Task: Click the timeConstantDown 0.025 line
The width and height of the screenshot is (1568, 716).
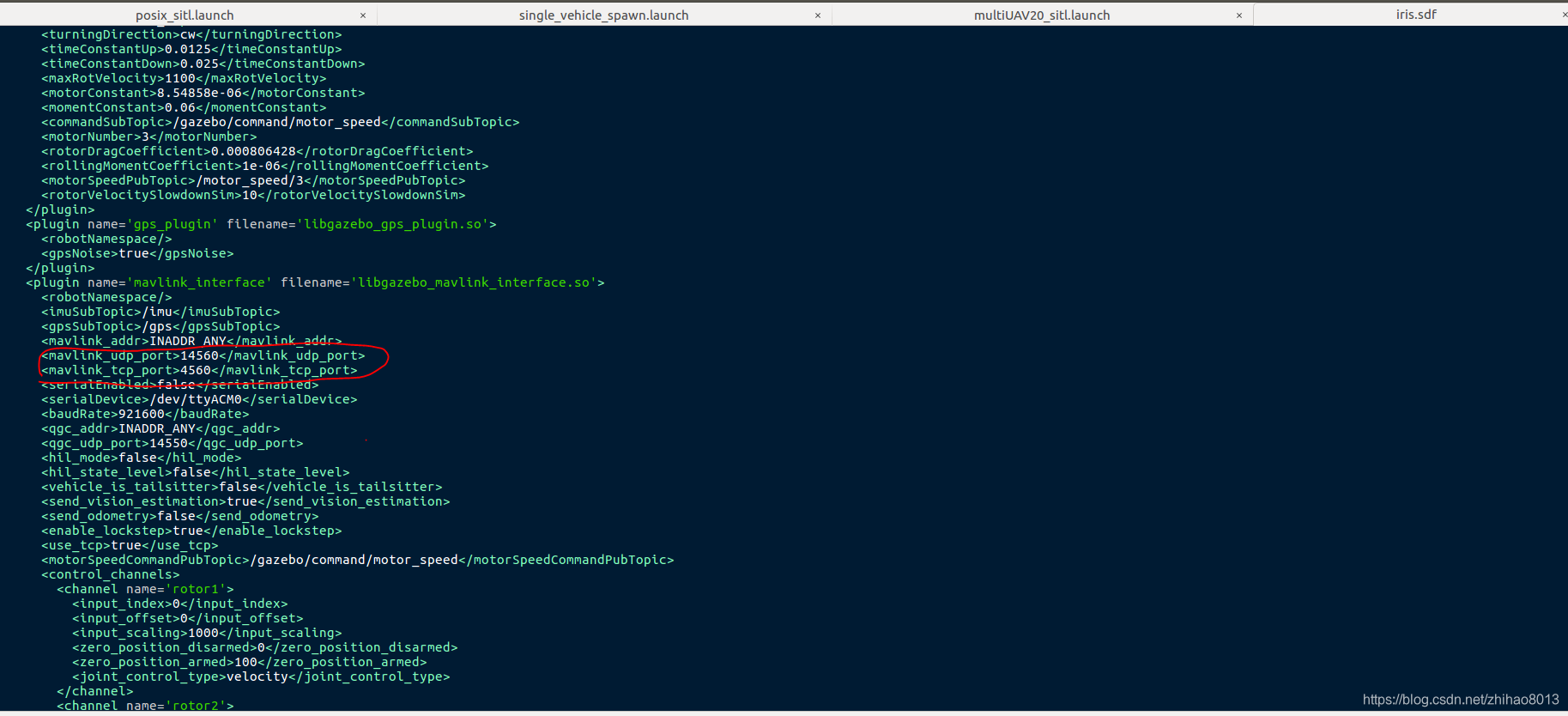Action: (203, 64)
